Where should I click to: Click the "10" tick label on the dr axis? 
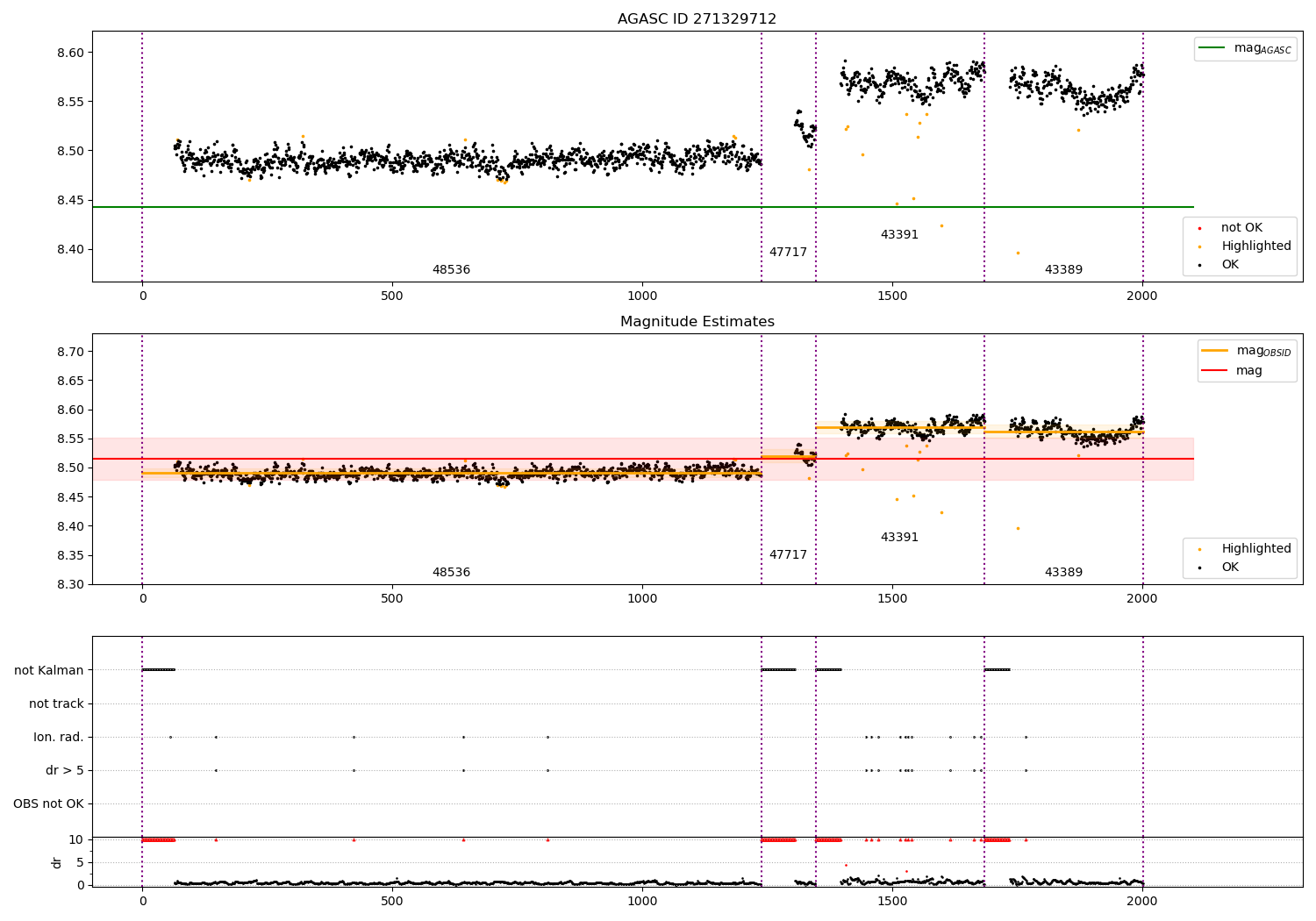[x=76, y=840]
